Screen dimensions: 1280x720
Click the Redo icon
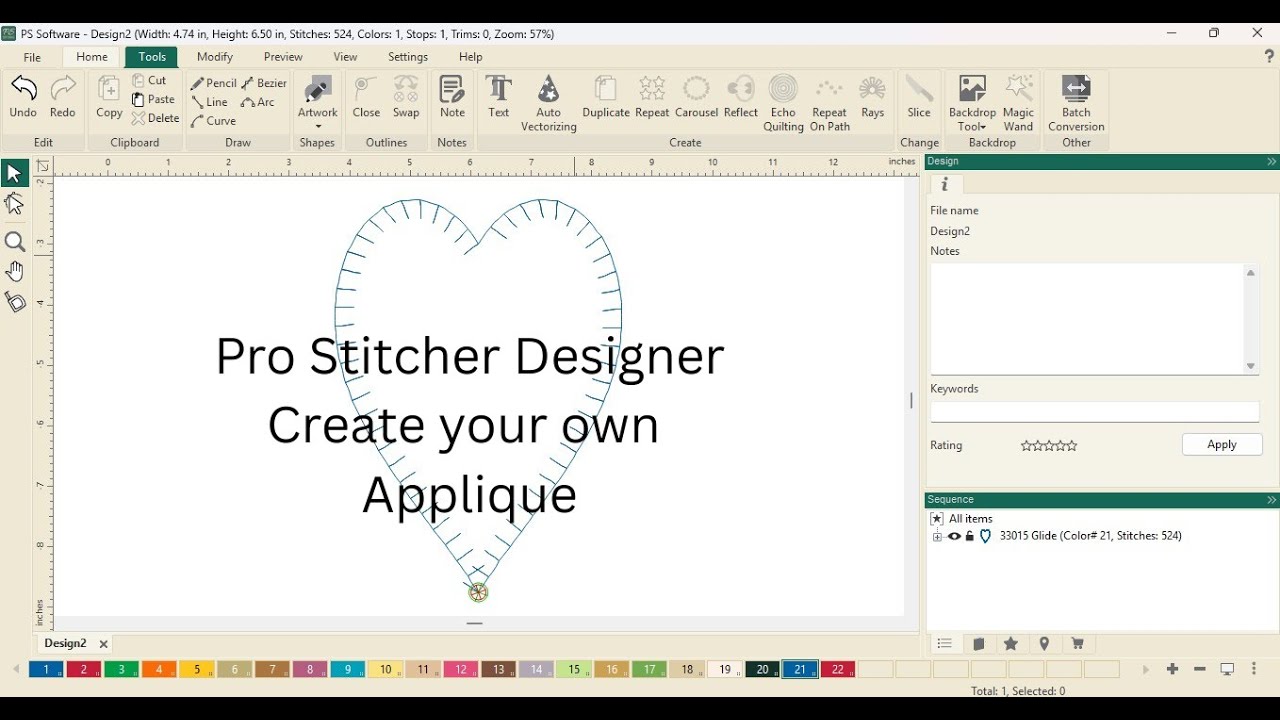point(63,97)
